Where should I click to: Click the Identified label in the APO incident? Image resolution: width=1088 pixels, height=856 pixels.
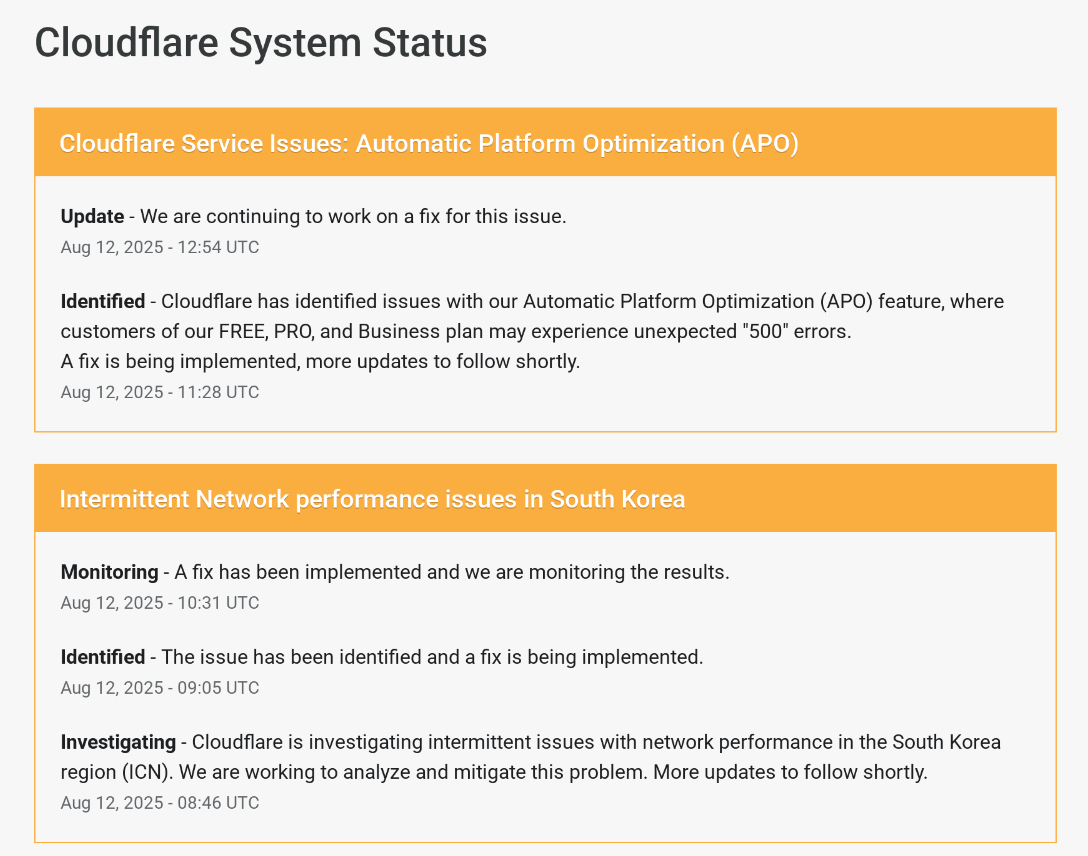coord(103,302)
